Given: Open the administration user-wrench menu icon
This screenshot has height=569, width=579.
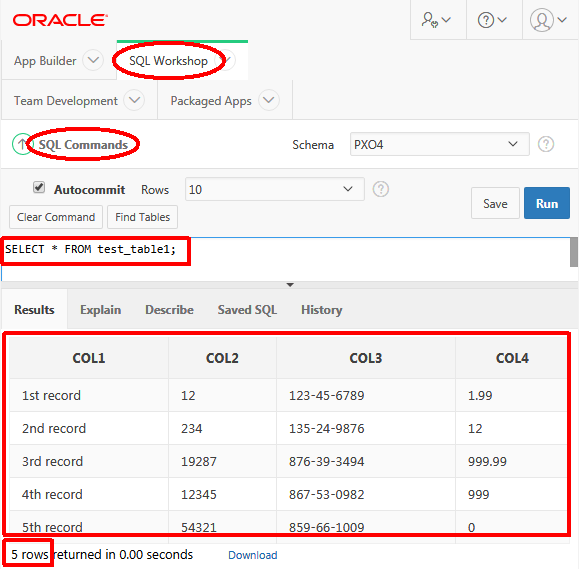Looking at the screenshot, I should click(437, 20).
